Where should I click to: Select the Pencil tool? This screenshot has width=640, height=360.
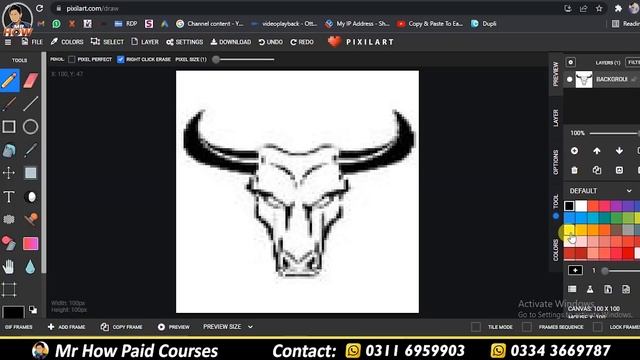click(x=9, y=80)
